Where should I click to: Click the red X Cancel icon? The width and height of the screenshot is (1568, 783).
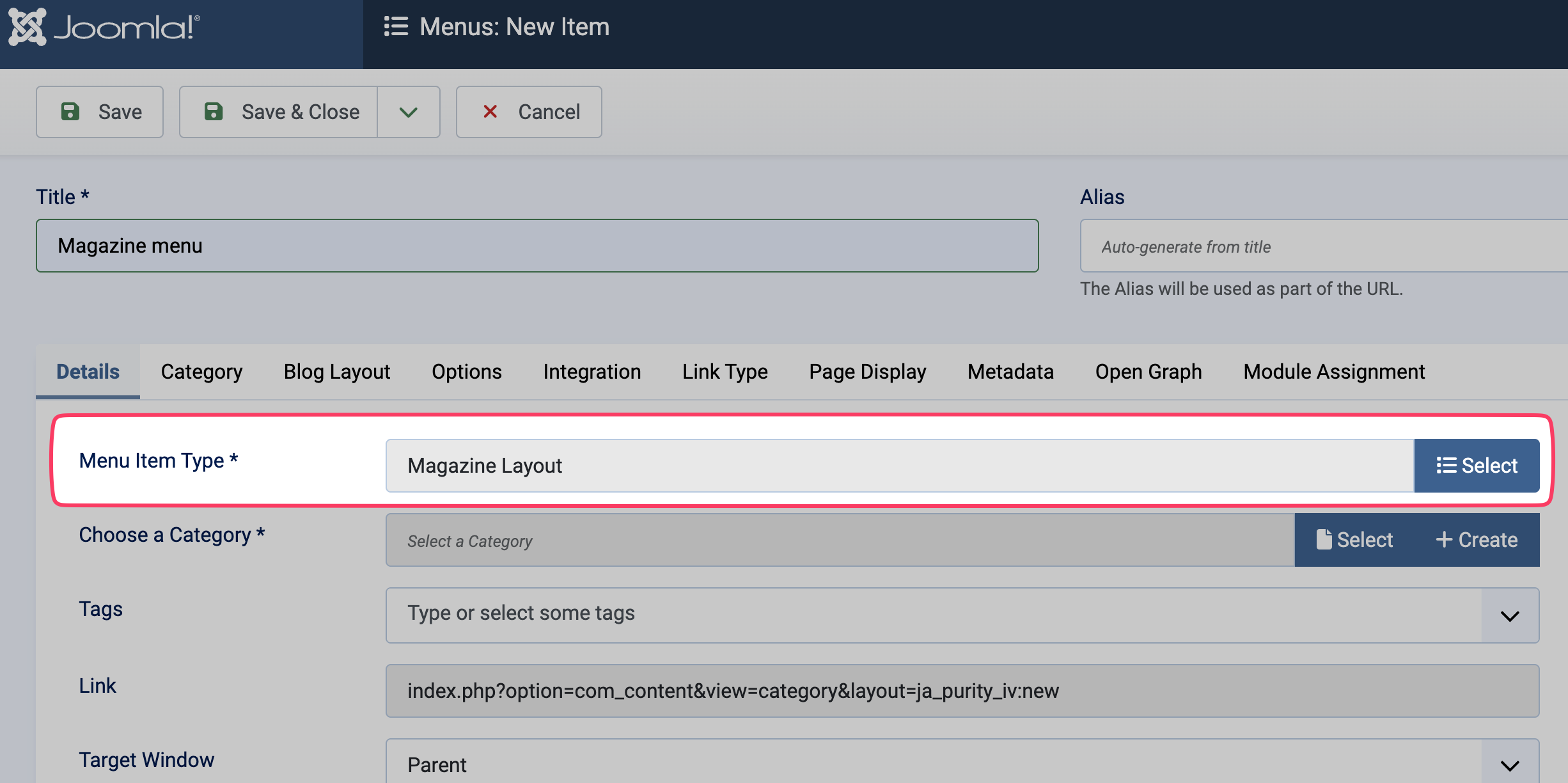[490, 111]
